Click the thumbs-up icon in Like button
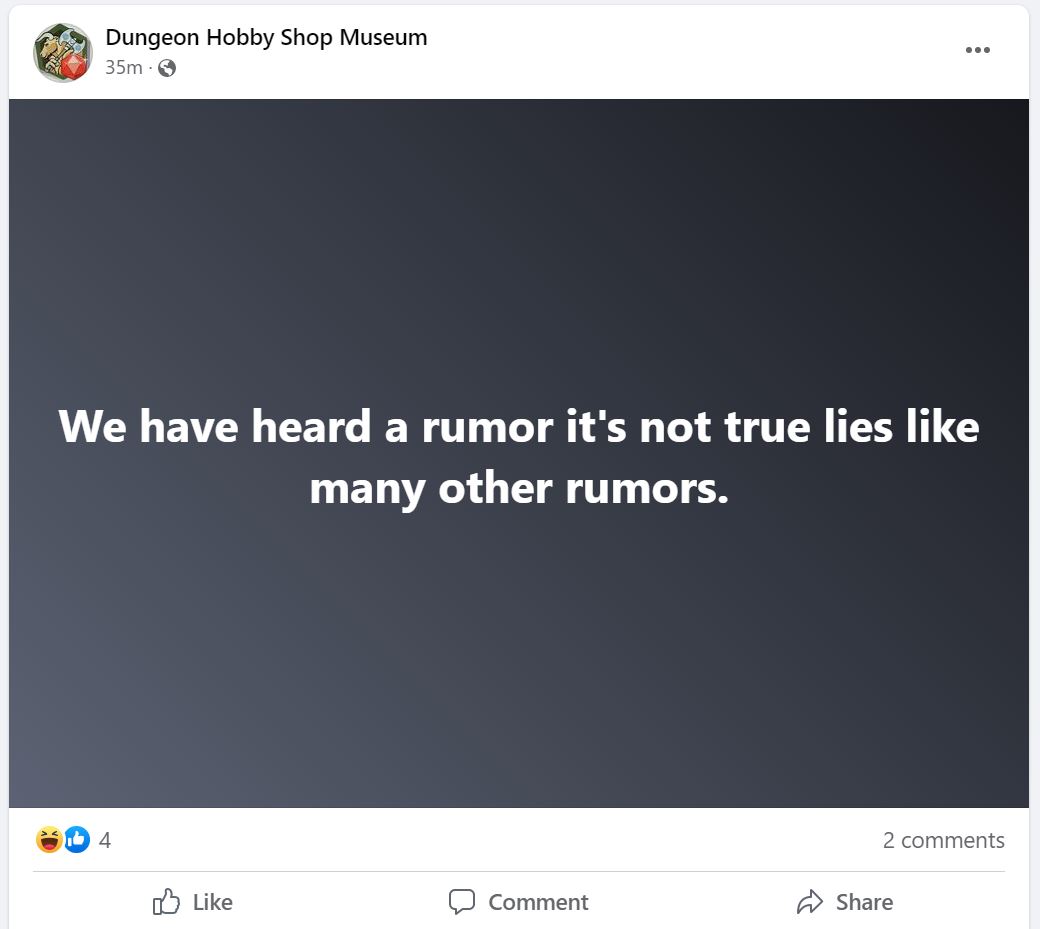The height and width of the screenshot is (929, 1040). (x=166, y=902)
